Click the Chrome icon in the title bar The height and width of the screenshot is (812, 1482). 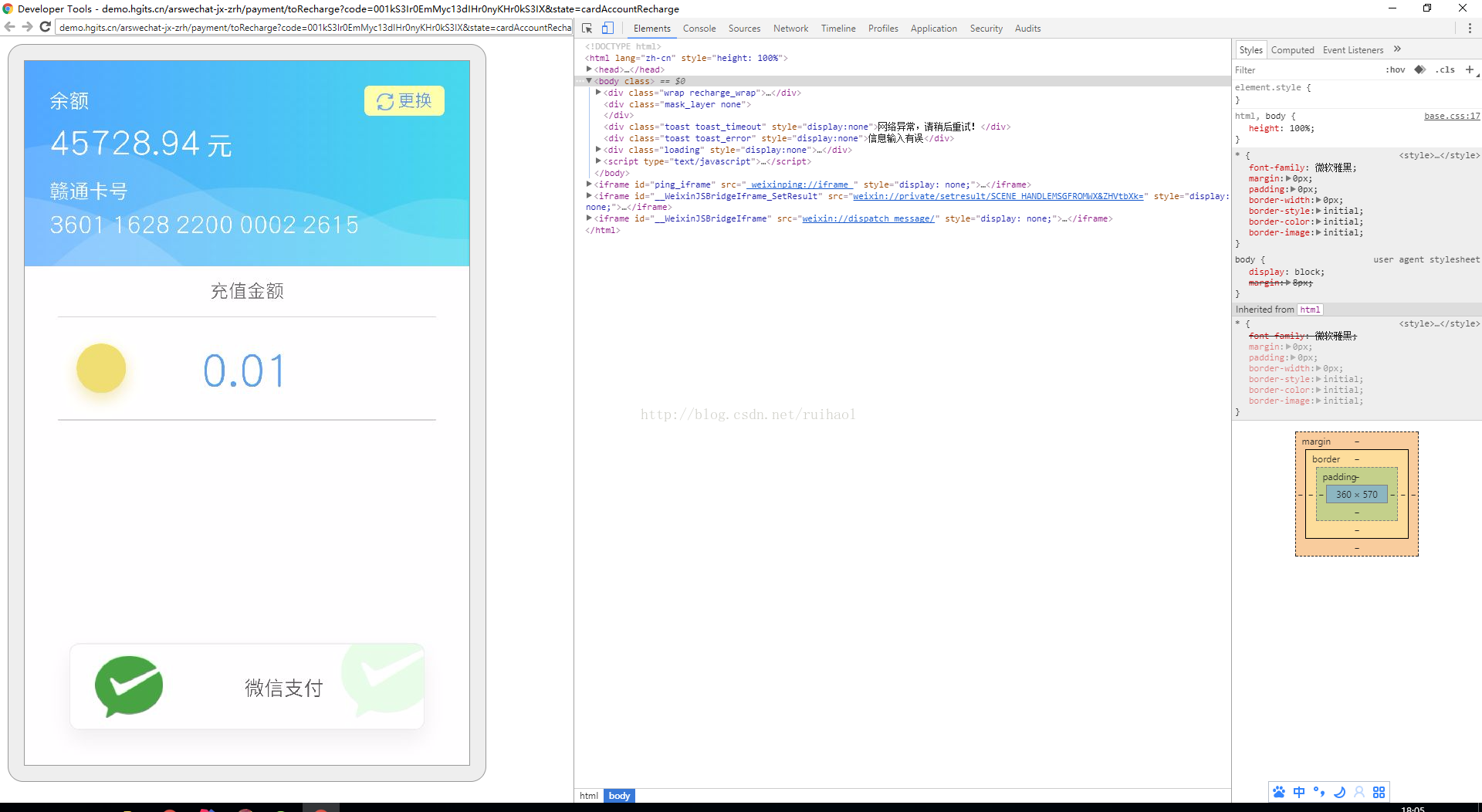8,8
